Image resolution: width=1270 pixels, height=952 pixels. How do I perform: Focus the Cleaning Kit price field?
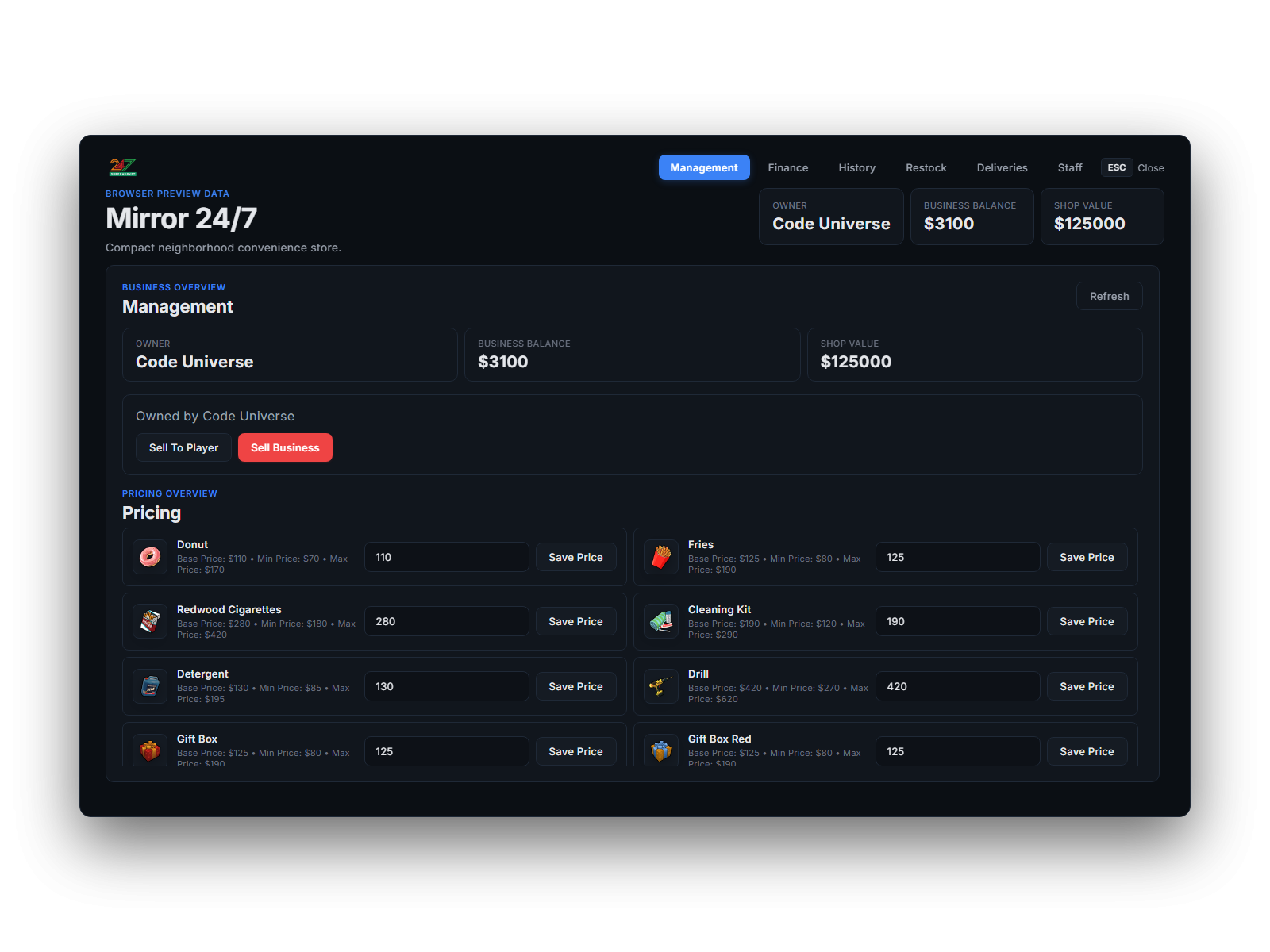[958, 621]
